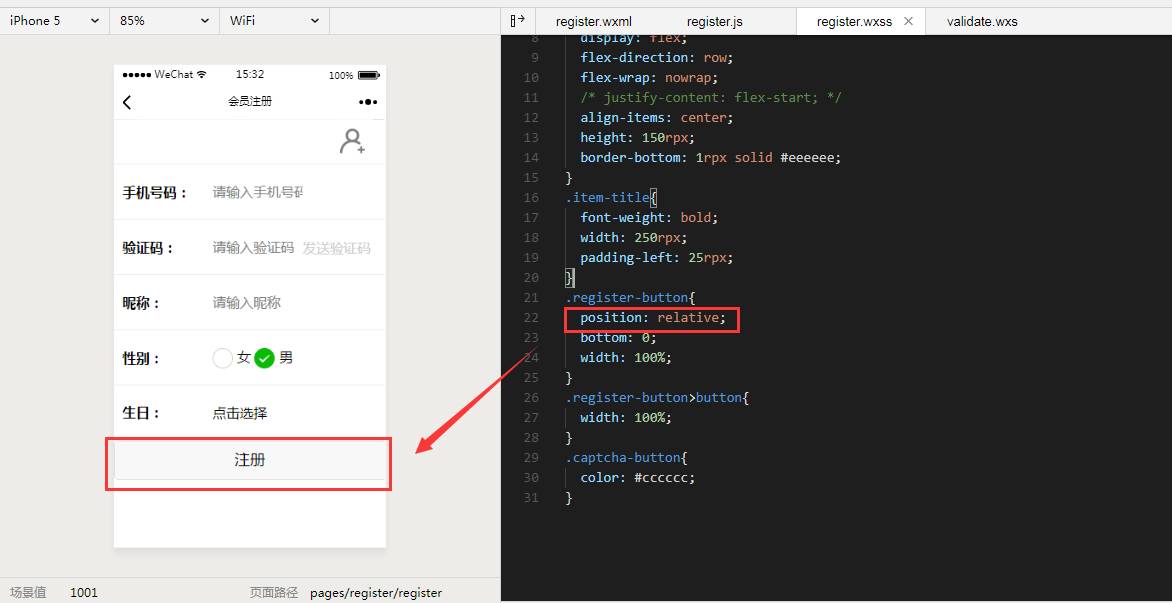Screen dimensions: 1172x603
Task: Click the padding-left: 25rpx line
Action: (657, 258)
